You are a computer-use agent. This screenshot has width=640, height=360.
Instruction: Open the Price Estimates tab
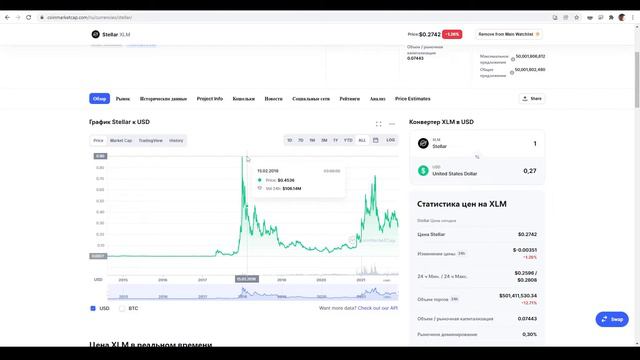413,99
